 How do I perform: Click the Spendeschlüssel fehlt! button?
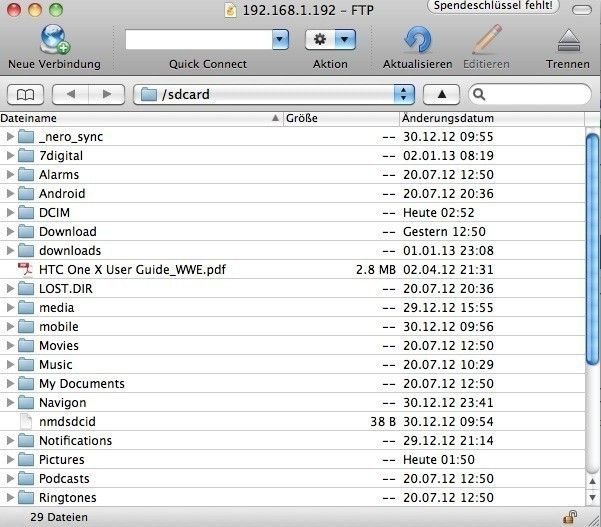[493, 6]
